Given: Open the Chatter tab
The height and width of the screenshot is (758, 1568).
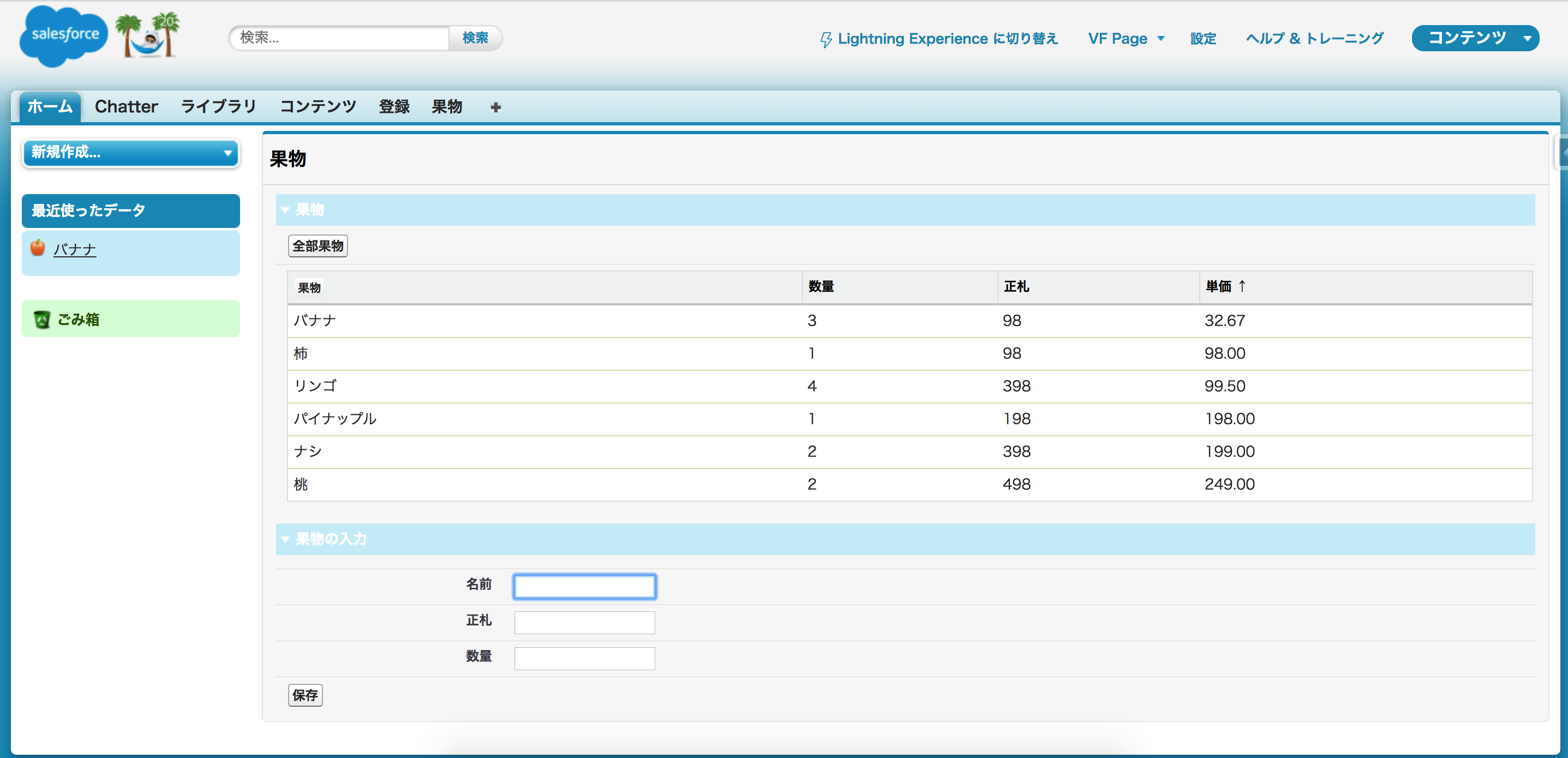Looking at the screenshot, I should click(x=126, y=106).
